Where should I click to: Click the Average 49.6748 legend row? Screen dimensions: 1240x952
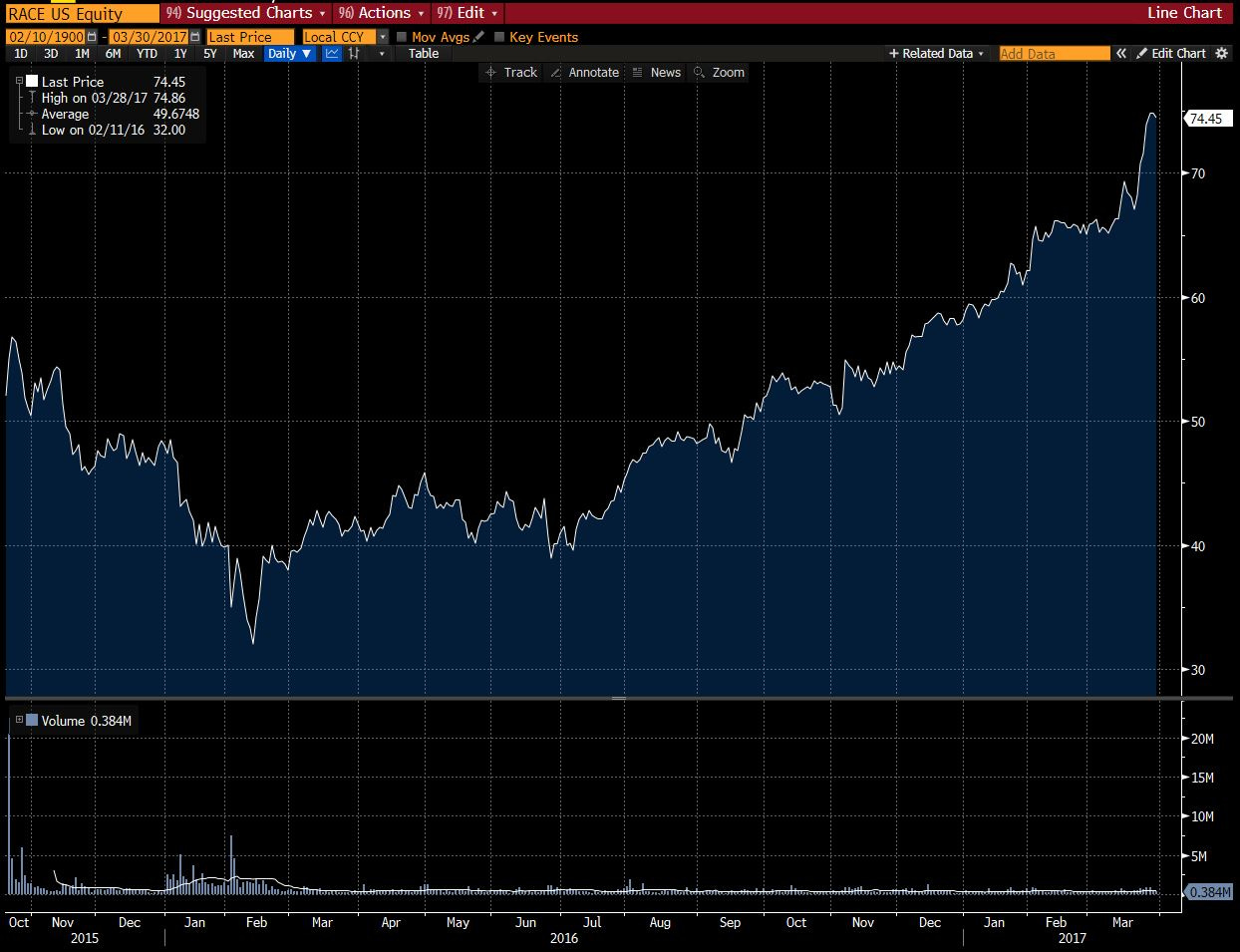click(113, 114)
